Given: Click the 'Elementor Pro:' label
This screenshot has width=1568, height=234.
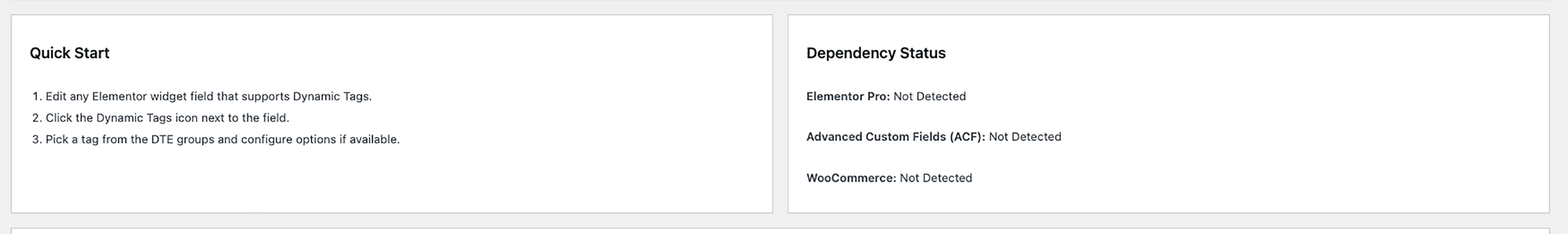Looking at the screenshot, I should click(x=847, y=96).
